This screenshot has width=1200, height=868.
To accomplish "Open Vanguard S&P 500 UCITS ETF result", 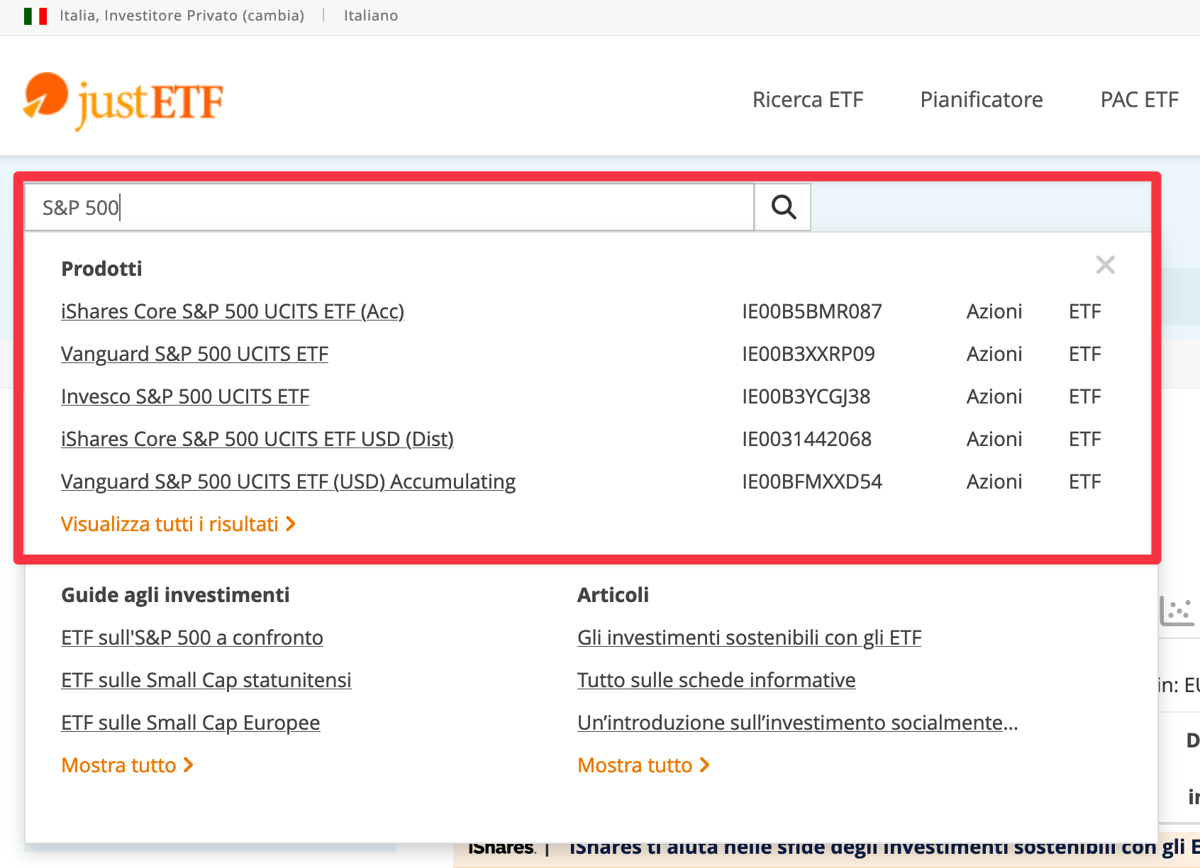I will coord(194,354).
